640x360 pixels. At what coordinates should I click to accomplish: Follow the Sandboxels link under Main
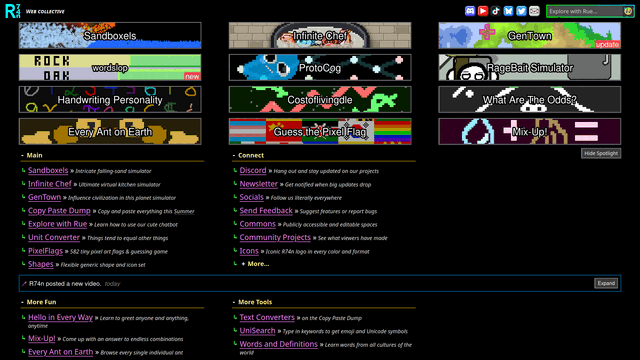48,171
